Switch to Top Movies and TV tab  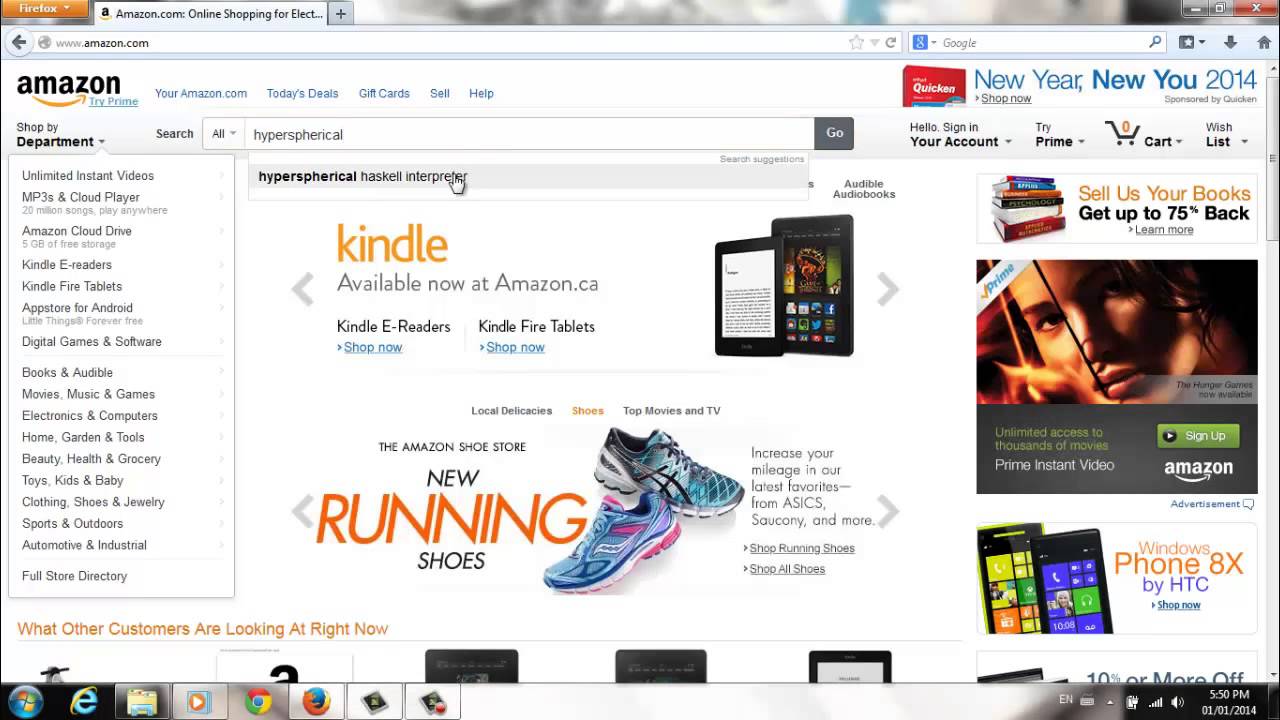point(671,411)
